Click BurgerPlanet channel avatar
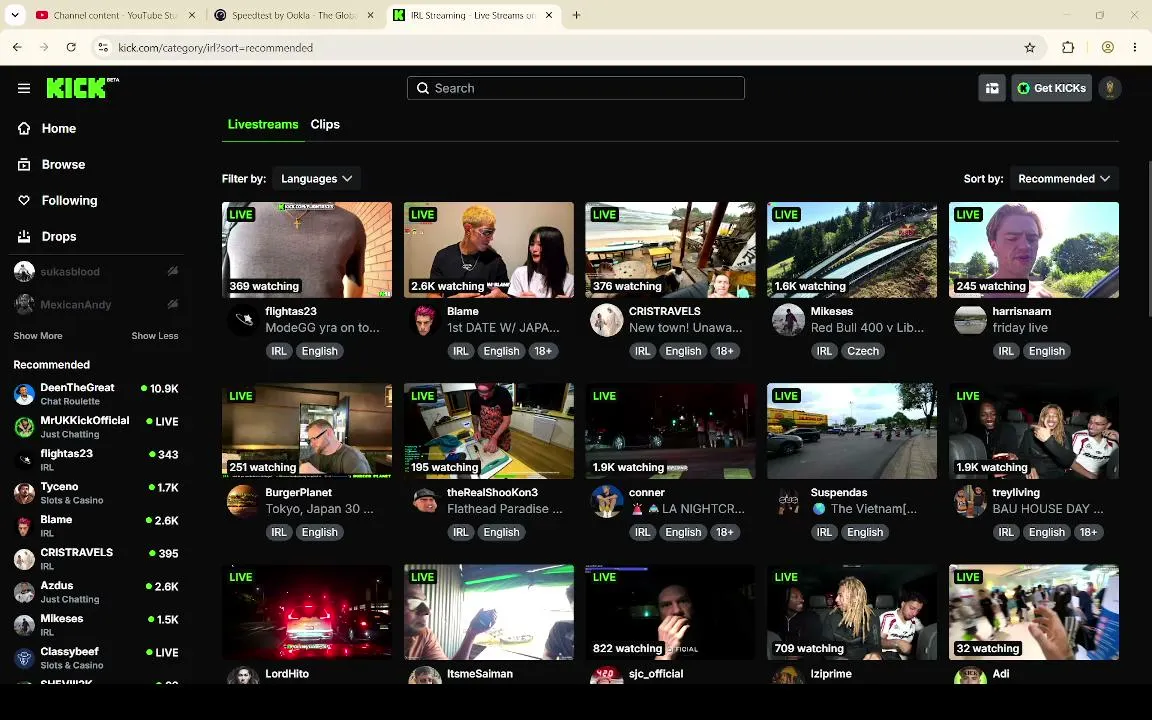Image resolution: width=1152 pixels, height=720 pixels. (x=242, y=501)
